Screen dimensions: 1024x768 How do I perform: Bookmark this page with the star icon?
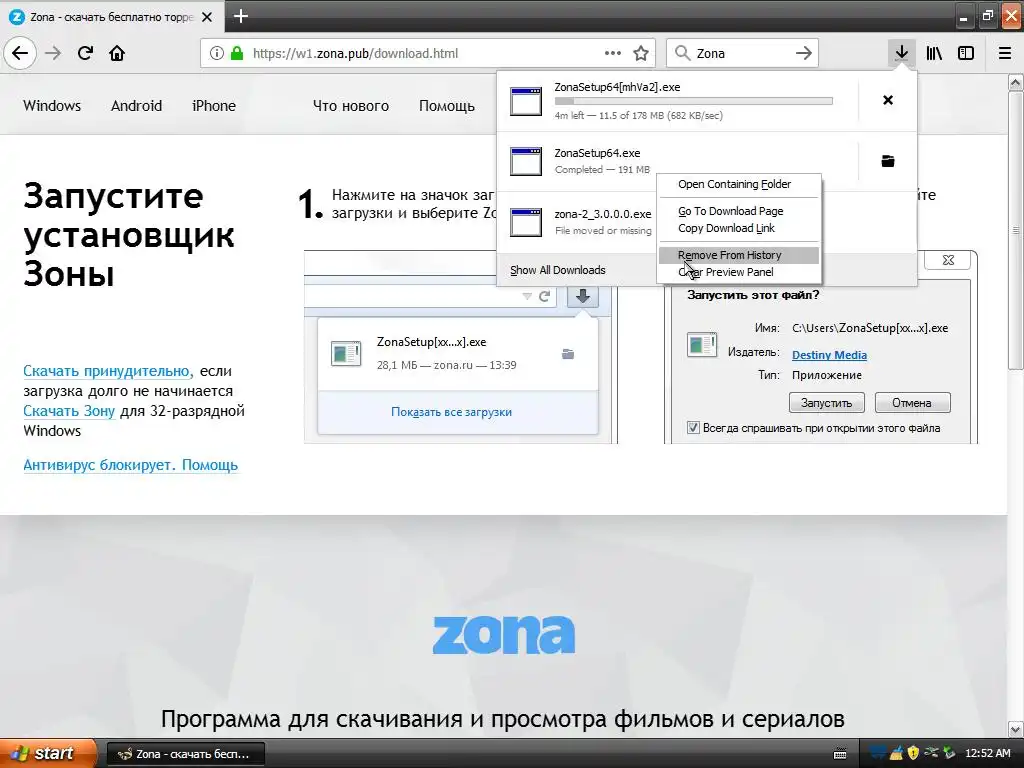[x=641, y=54]
